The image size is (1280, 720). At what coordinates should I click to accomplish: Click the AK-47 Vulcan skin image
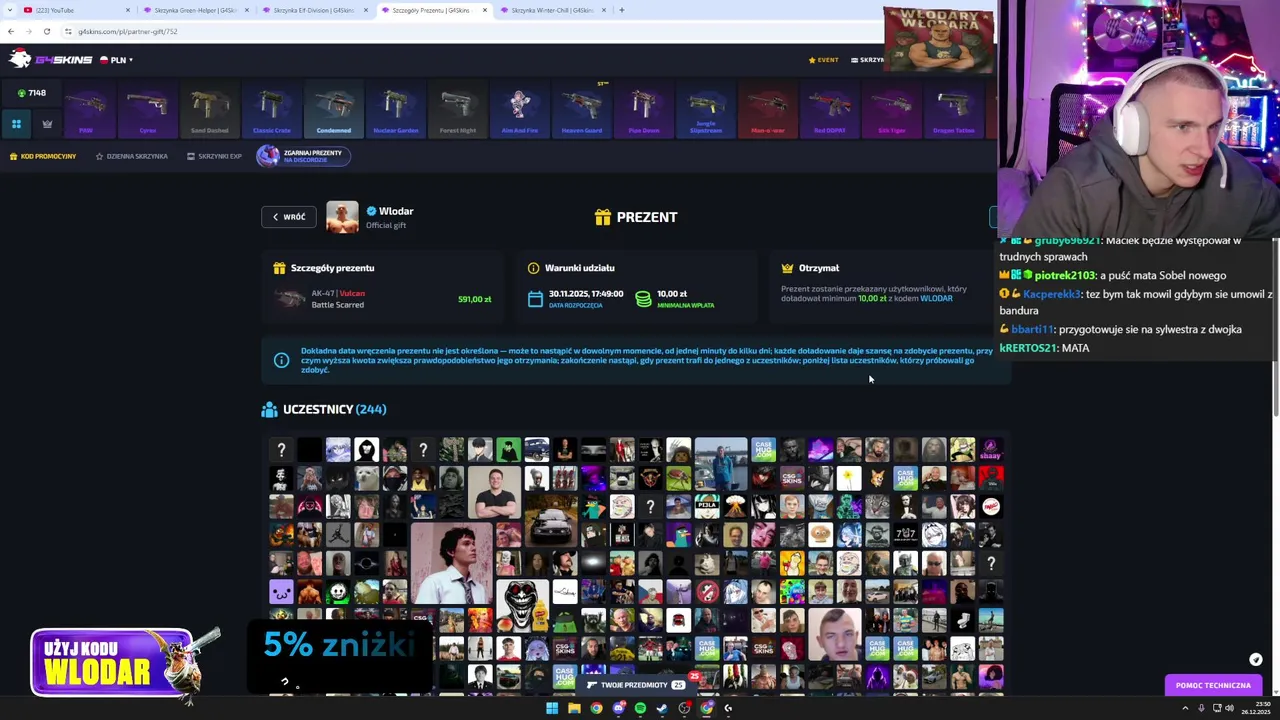pos(290,299)
